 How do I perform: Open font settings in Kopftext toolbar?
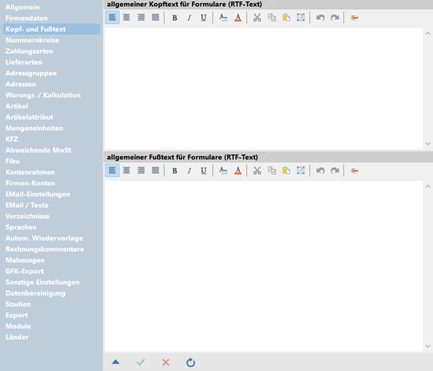pyautogui.click(x=223, y=18)
